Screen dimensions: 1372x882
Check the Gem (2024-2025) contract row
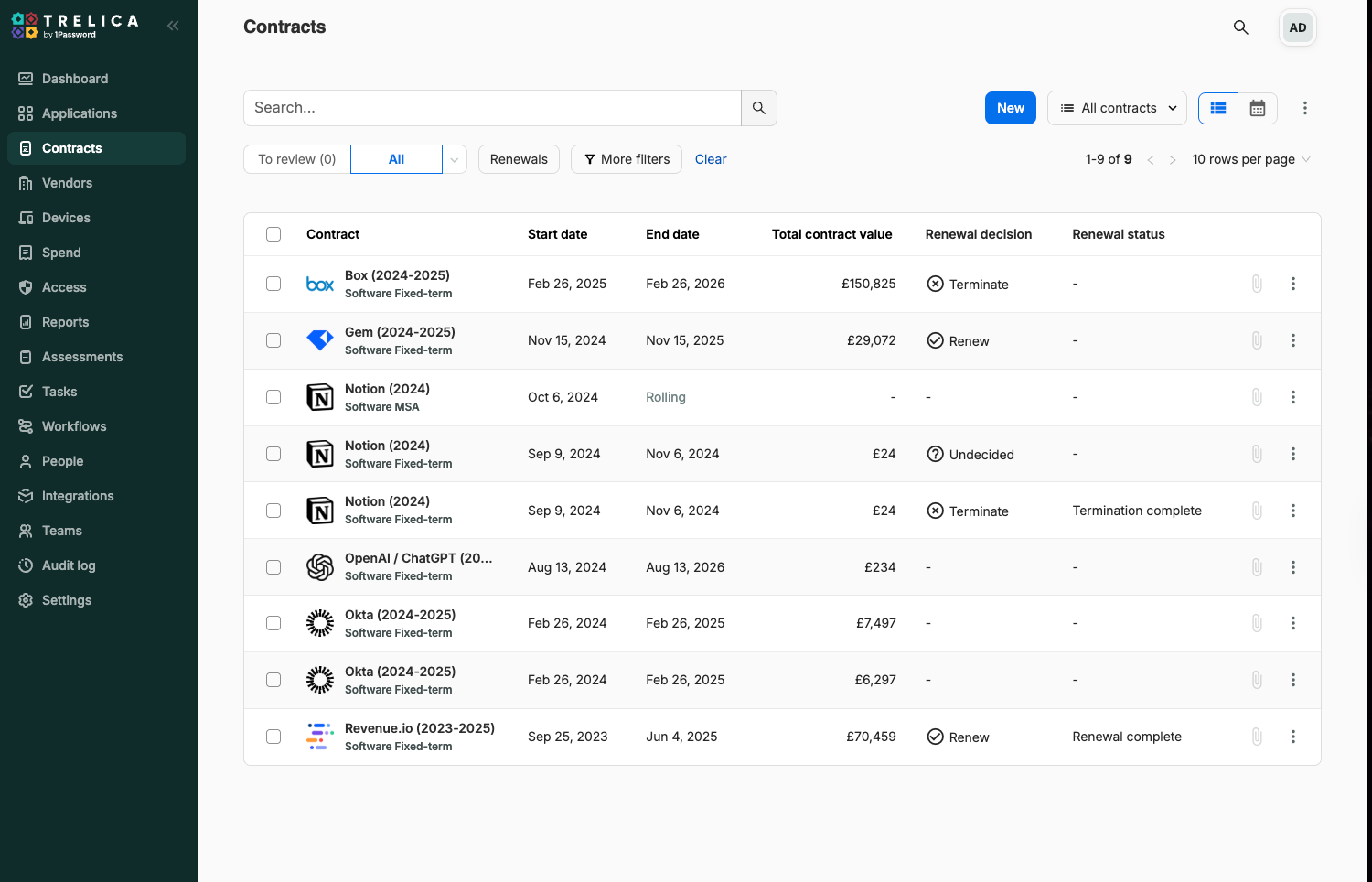click(x=273, y=340)
